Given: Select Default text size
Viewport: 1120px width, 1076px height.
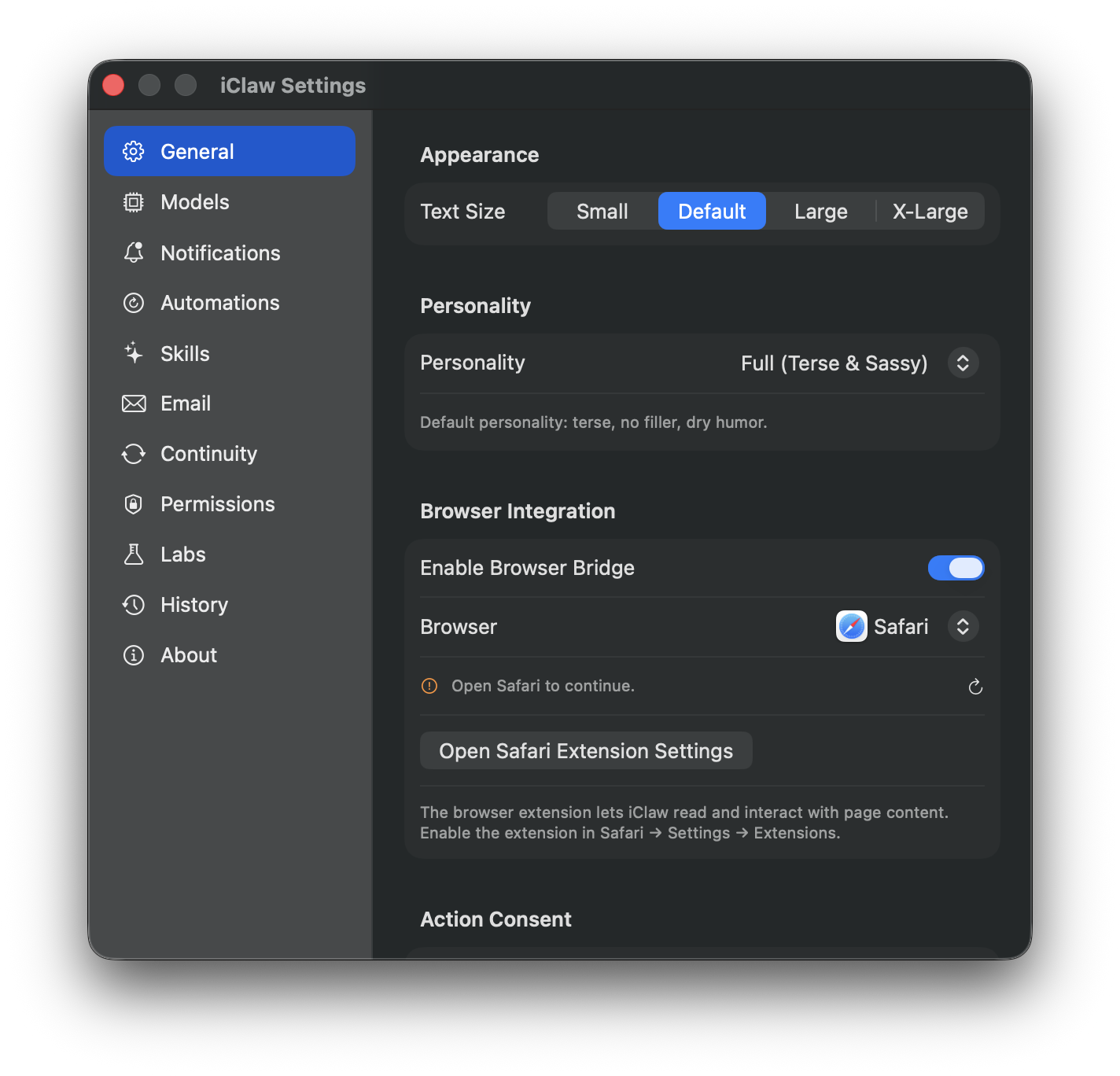Looking at the screenshot, I should 712,211.
